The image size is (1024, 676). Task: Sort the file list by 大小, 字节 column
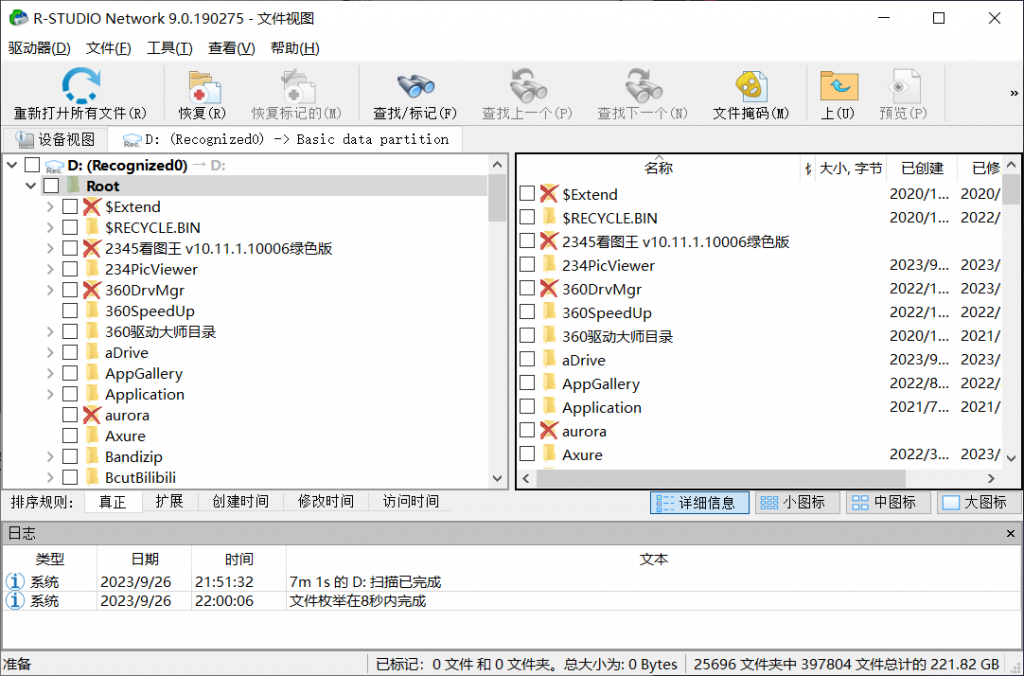pyautogui.click(x=850, y=169)
